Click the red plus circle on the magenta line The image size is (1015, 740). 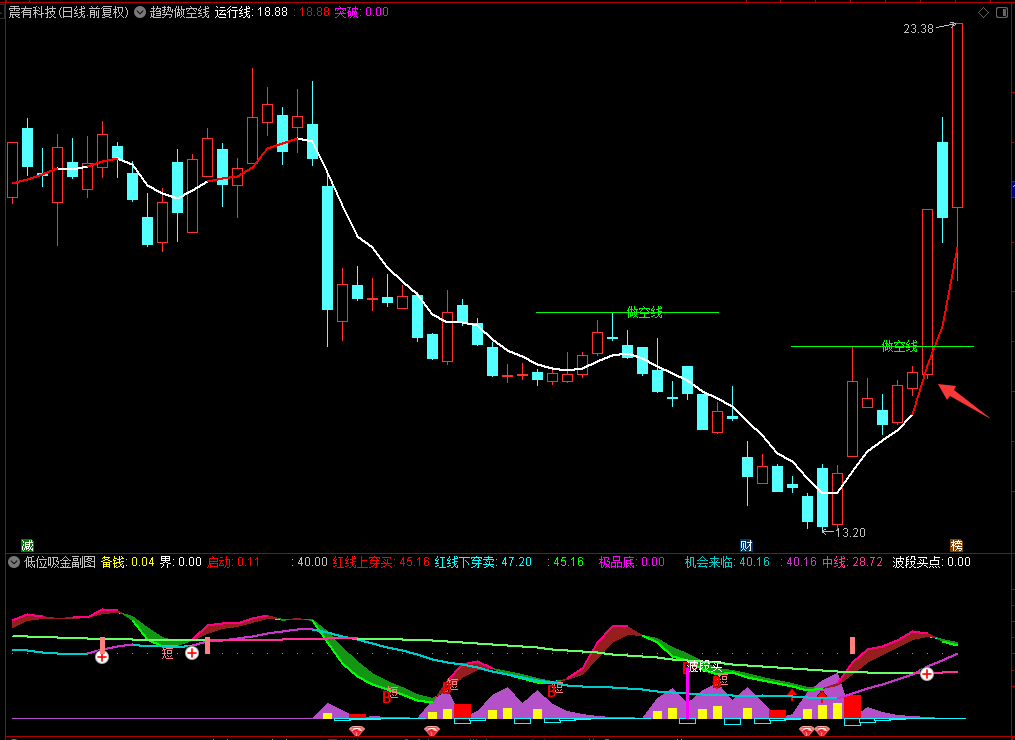[927, 674]
